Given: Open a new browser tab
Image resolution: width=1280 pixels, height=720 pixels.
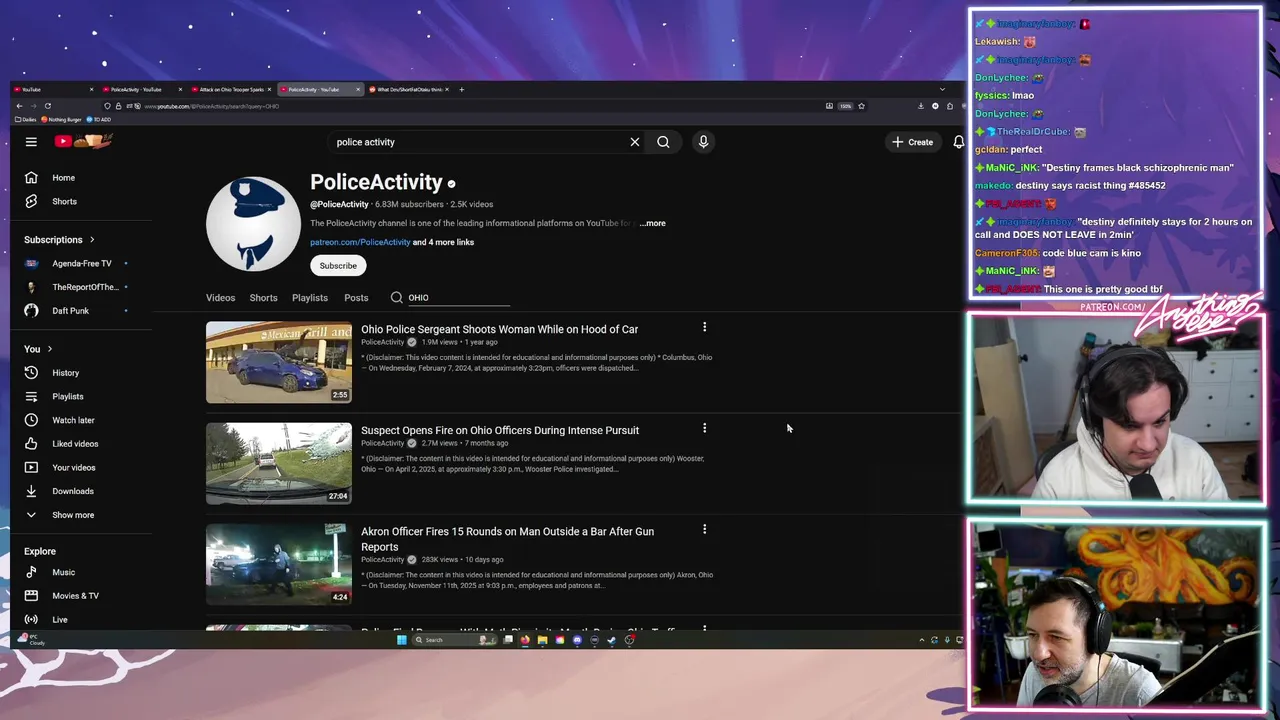Looking at the screenshot, I should pos(461,89).
